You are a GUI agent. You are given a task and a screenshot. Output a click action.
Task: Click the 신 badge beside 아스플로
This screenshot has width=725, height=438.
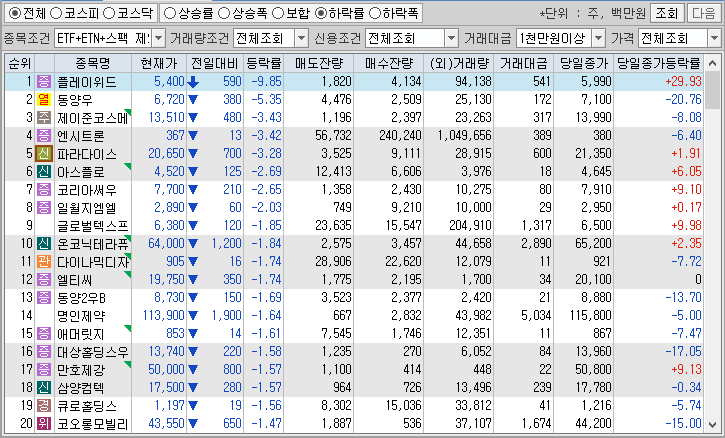[x=44, y=172]
